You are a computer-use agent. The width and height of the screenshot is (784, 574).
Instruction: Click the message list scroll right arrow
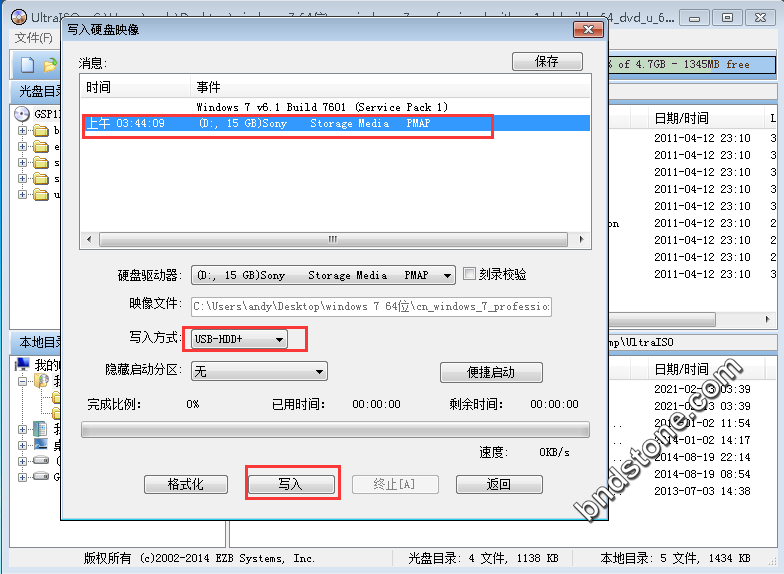point(581,240)
